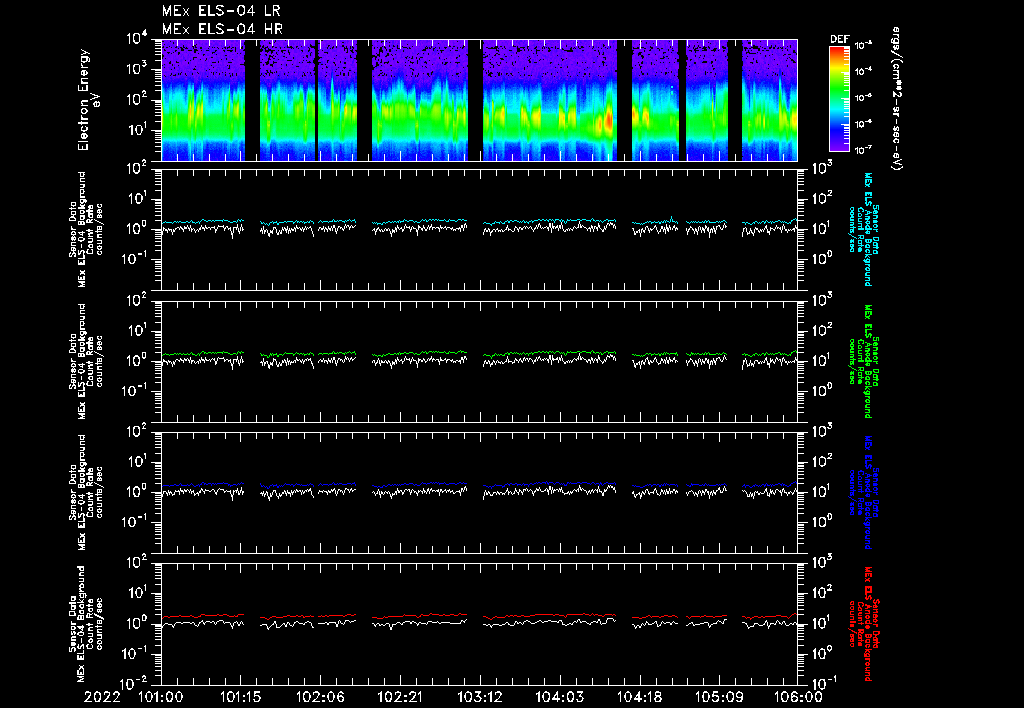Click the 101:15 time axis label
The width and height of the screenshot is (1024, 708).
click(x=241, y=697)
